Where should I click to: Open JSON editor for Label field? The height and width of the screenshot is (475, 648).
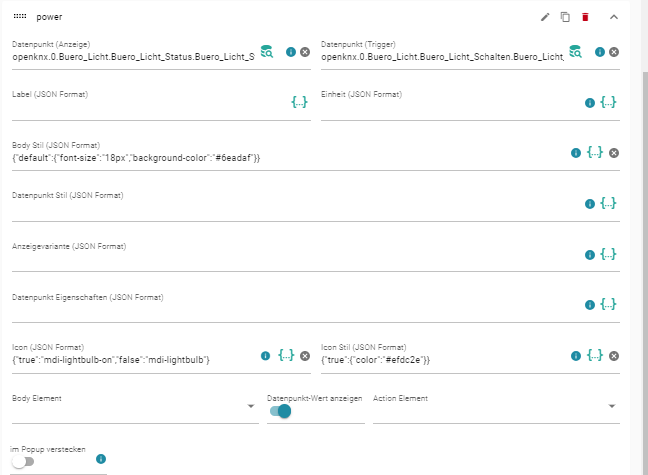(299, 102)
